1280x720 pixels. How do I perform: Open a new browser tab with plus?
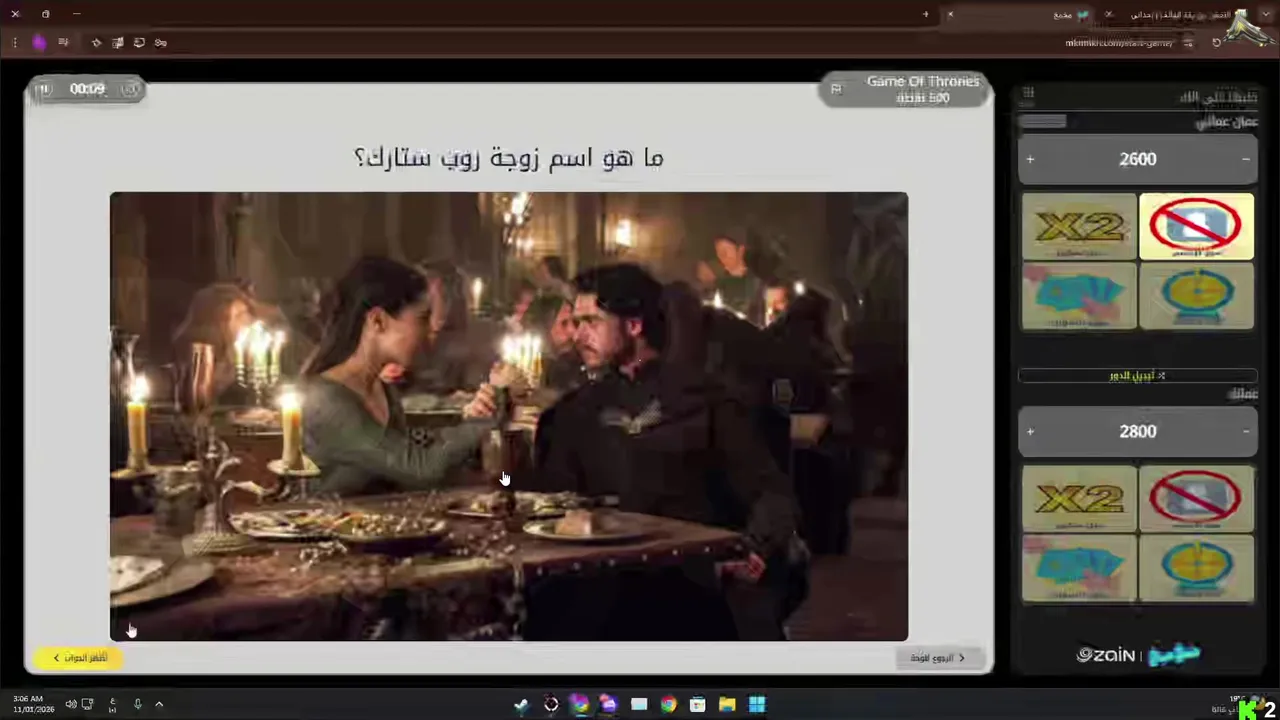coord(925,14)
